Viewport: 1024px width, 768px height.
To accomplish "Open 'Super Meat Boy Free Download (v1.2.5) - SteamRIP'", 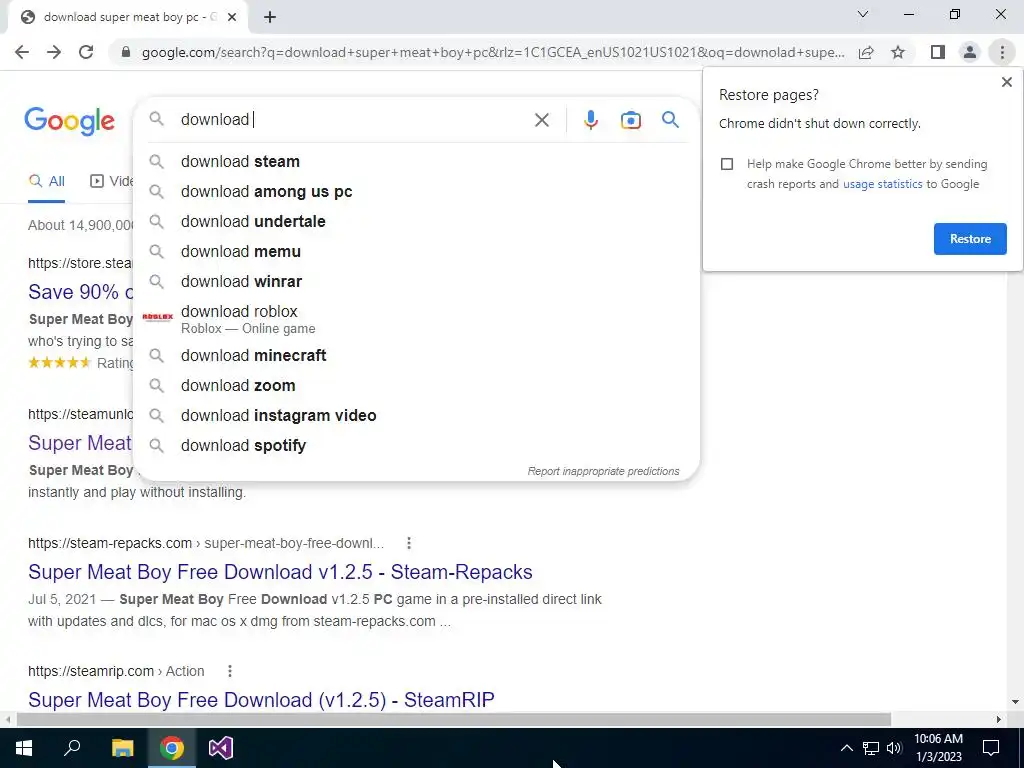I will tap(261, 700).
